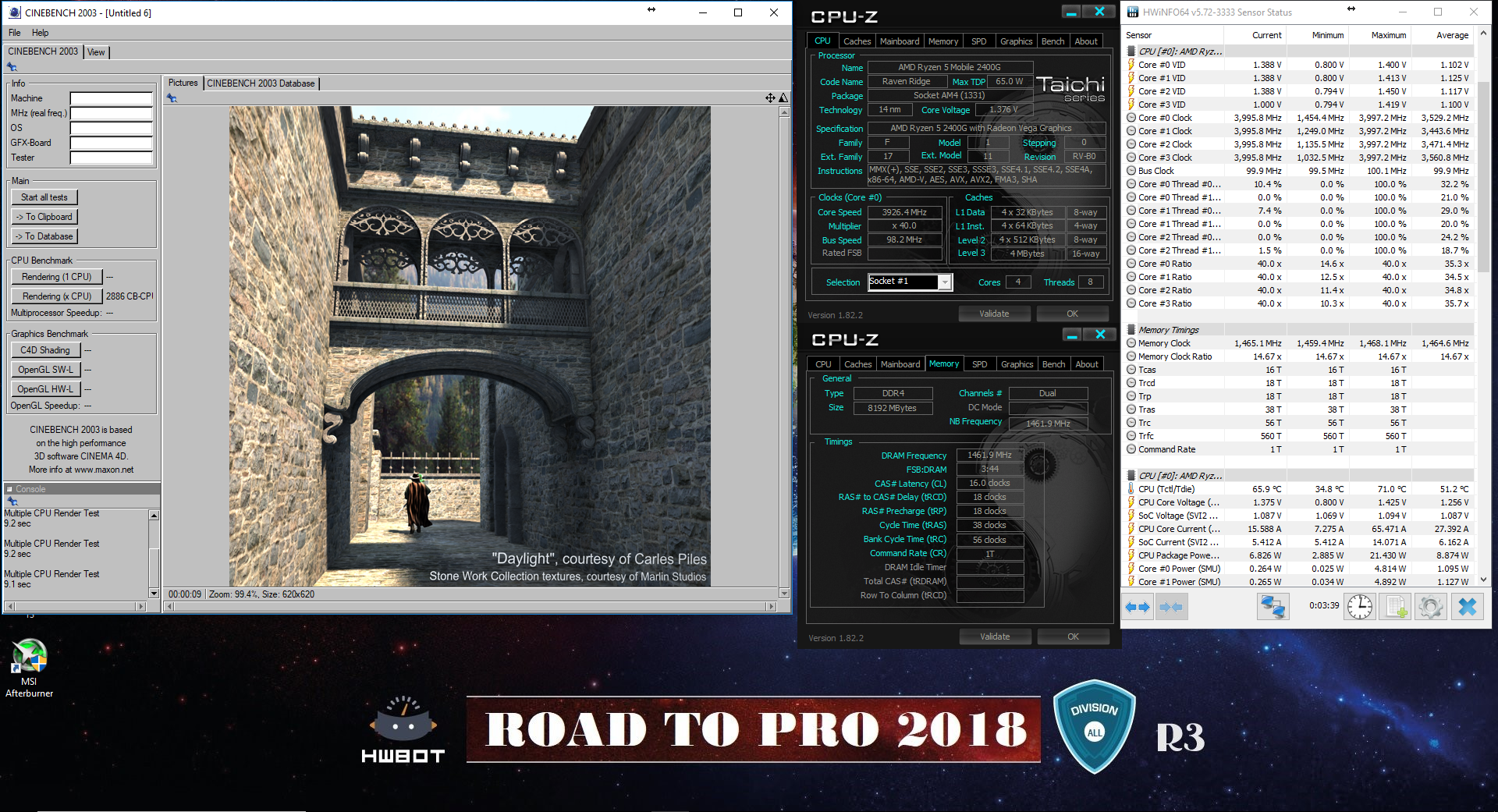Open the File menu in CINEBENCH
This screenshot has width=1498, height=812.
pyautogui.click(x=15, y=33)
